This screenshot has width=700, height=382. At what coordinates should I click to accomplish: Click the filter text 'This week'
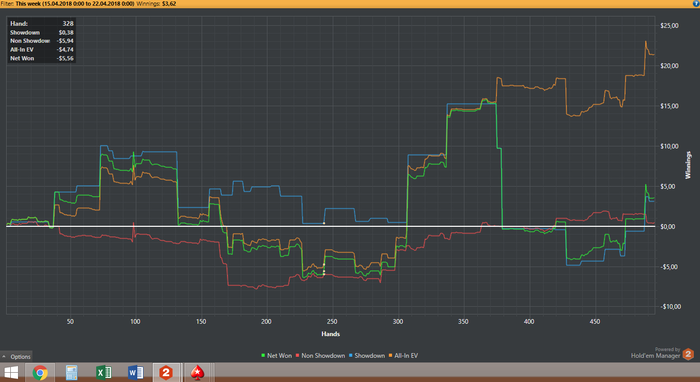click(28, 4)
